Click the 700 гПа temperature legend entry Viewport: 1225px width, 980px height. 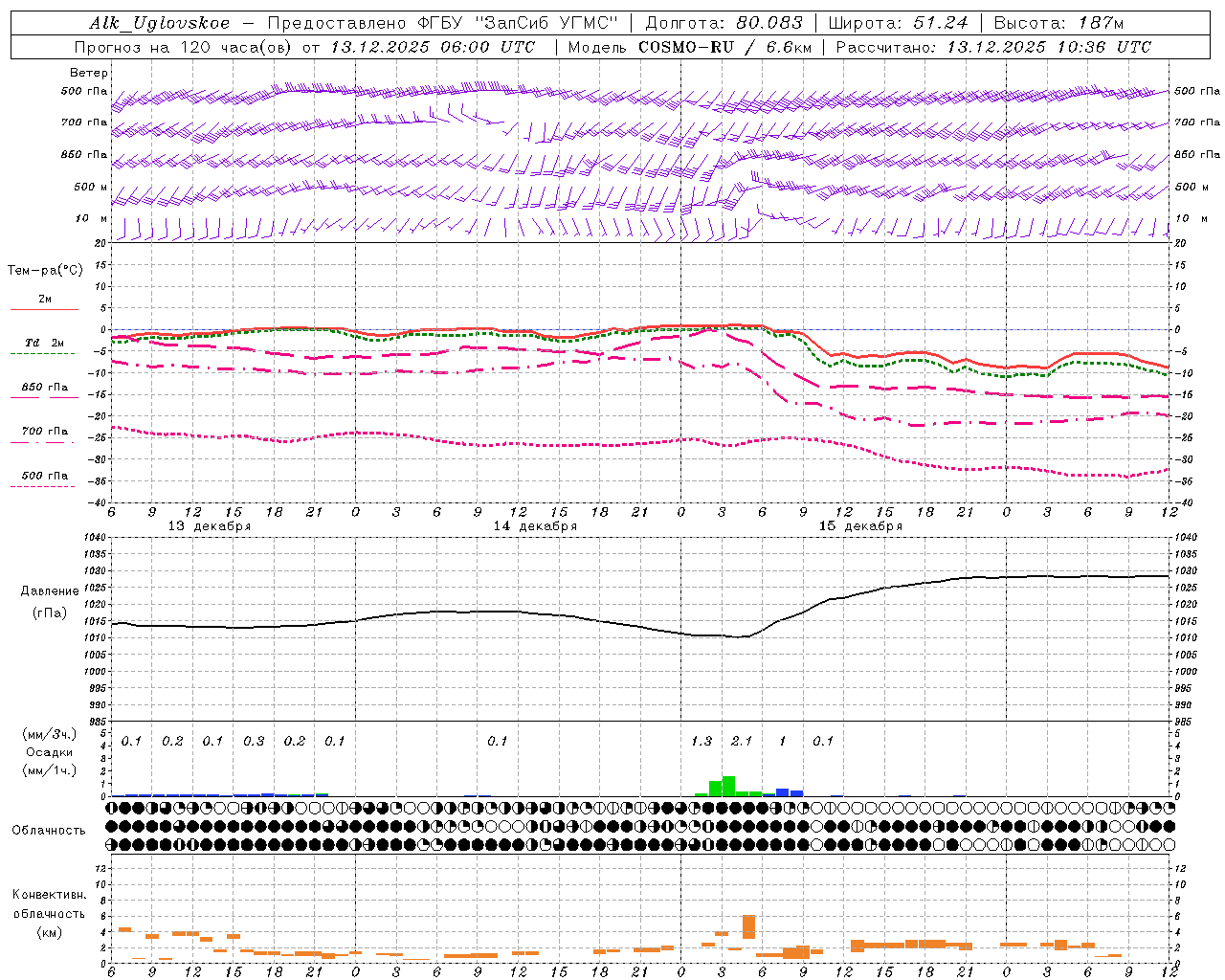click(x=44, y=432)
